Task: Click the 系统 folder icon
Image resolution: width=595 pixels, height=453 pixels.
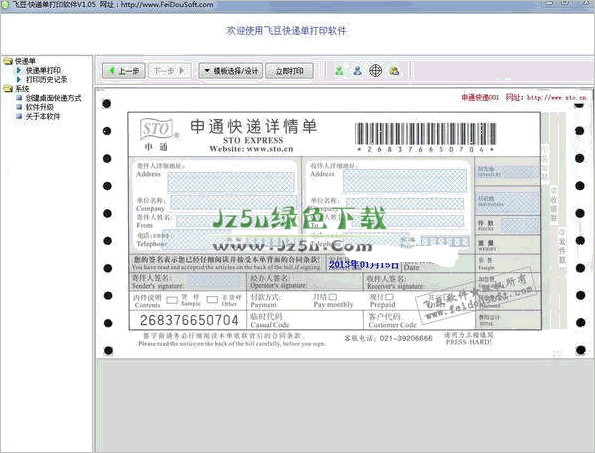Action: 8,89
